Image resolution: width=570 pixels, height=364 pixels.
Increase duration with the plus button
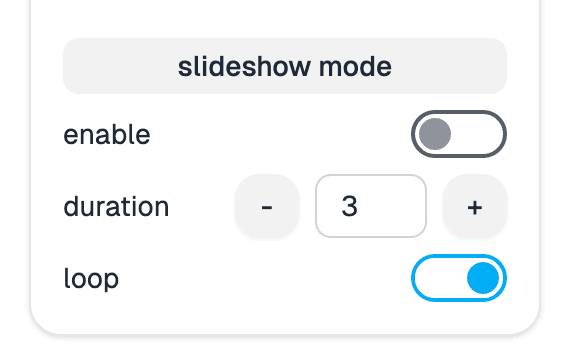[474, 206]
